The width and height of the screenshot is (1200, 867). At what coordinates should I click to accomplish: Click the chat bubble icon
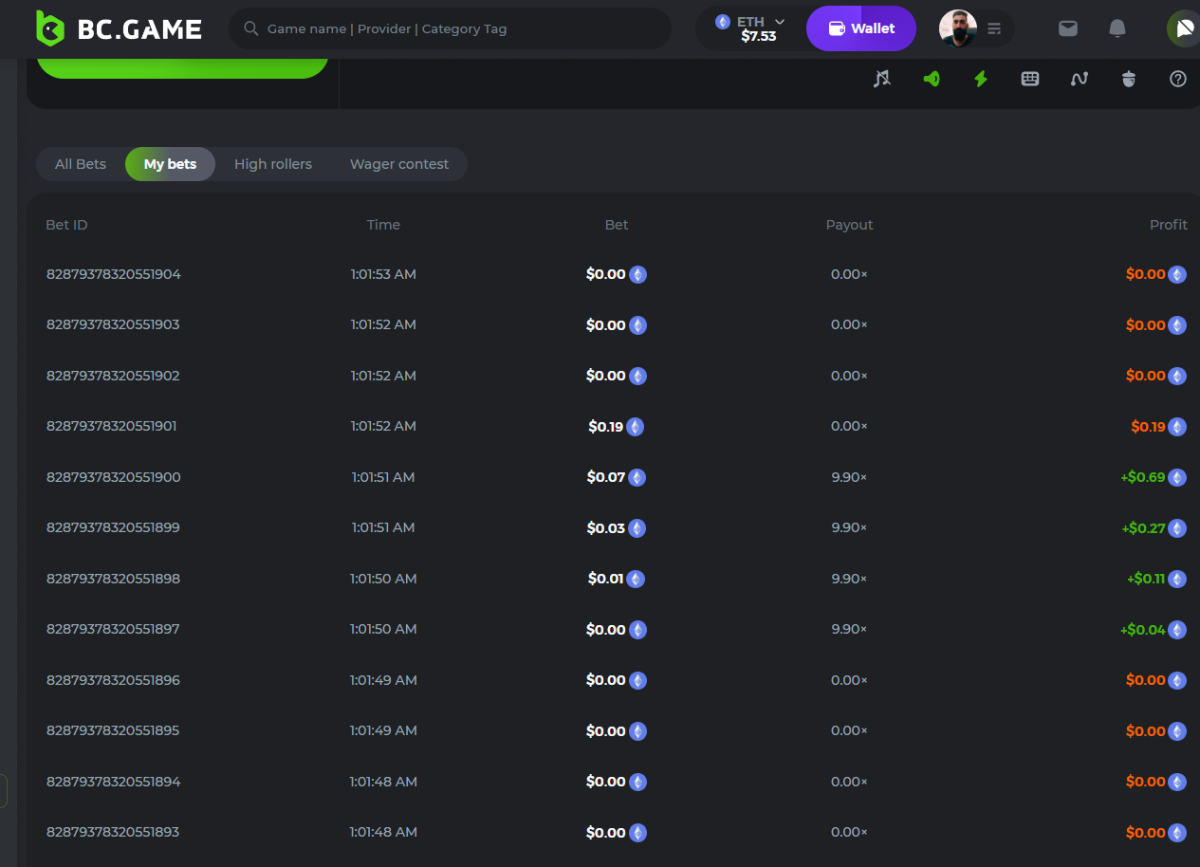coord(1183,29)
